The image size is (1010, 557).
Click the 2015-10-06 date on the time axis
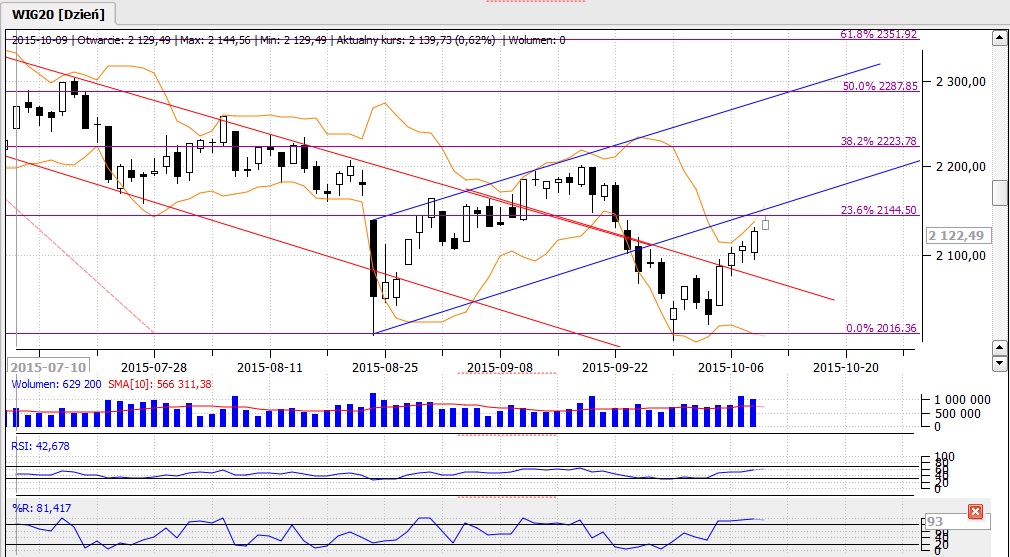(x=731, y=368)
